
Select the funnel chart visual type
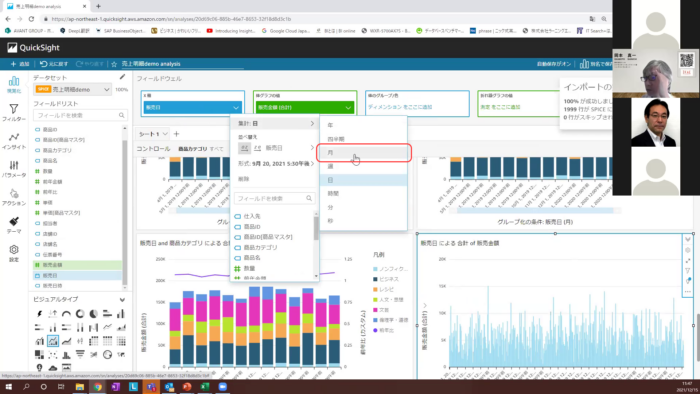[x=80, y=355]
